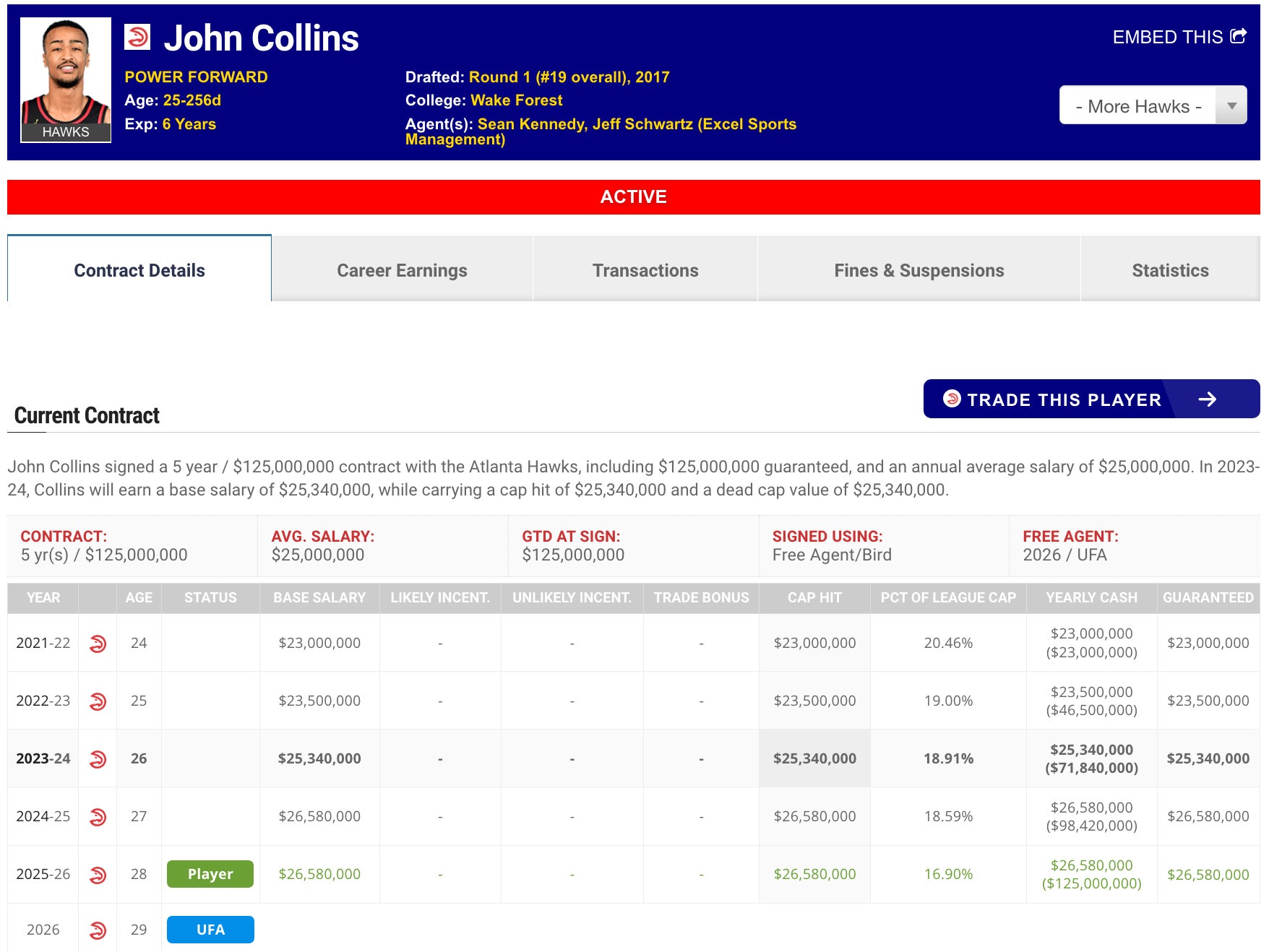Click the green Player option badge
This screenshot has height=952, width=1269.
click(210, 874)
